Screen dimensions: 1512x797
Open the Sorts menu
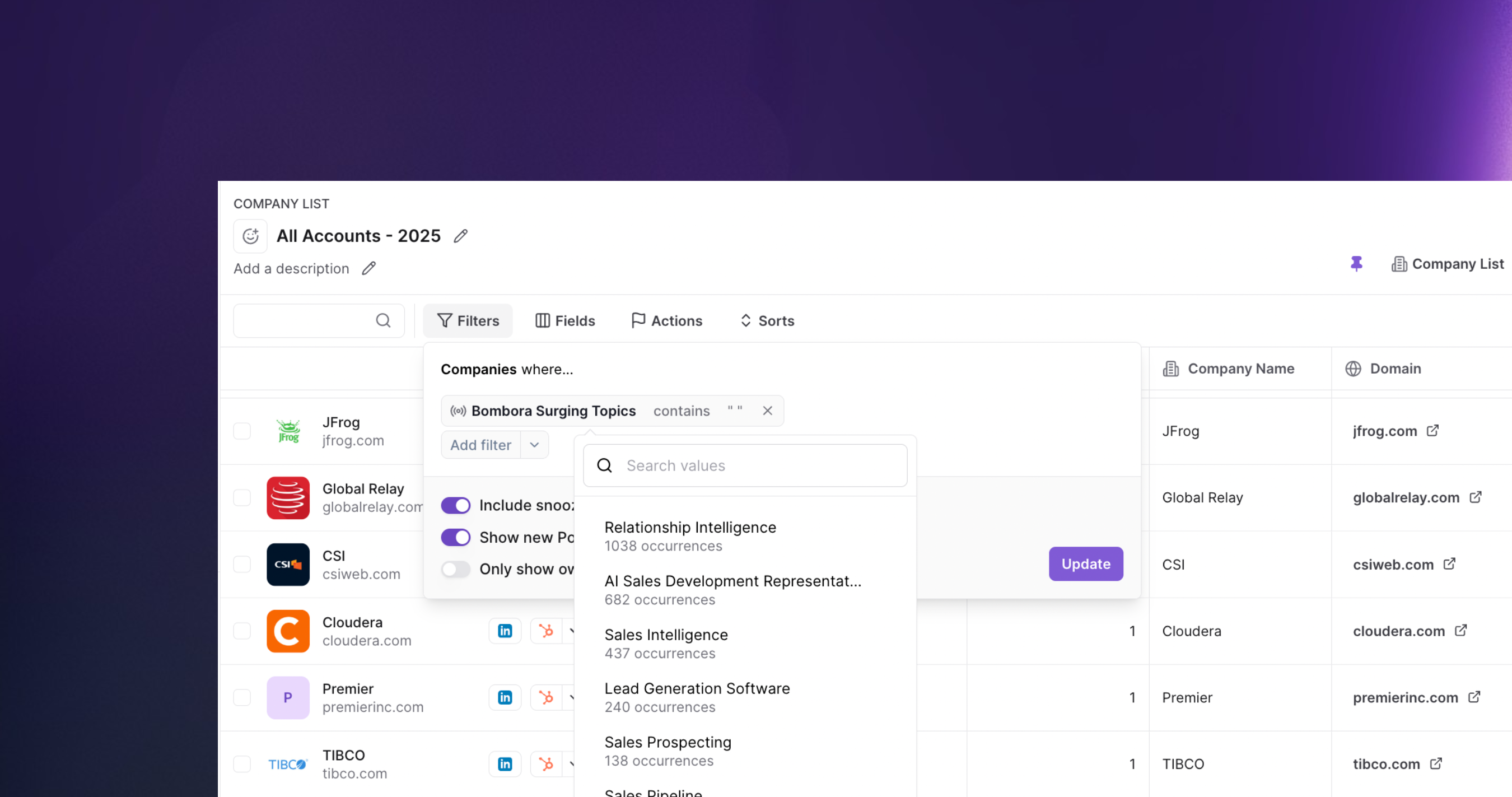tap(767, 320)
